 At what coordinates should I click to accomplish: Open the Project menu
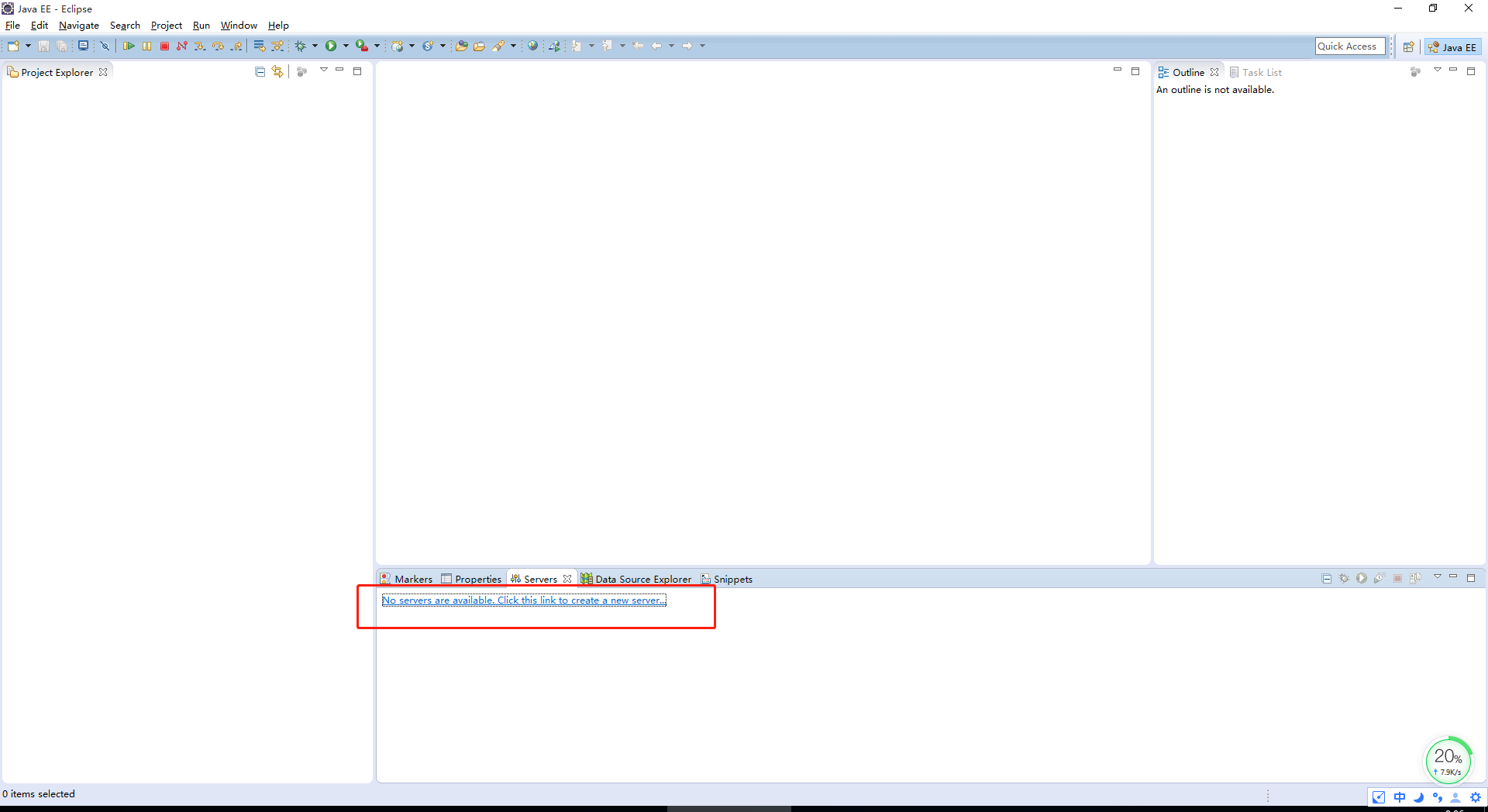click(x=166, y=26)
